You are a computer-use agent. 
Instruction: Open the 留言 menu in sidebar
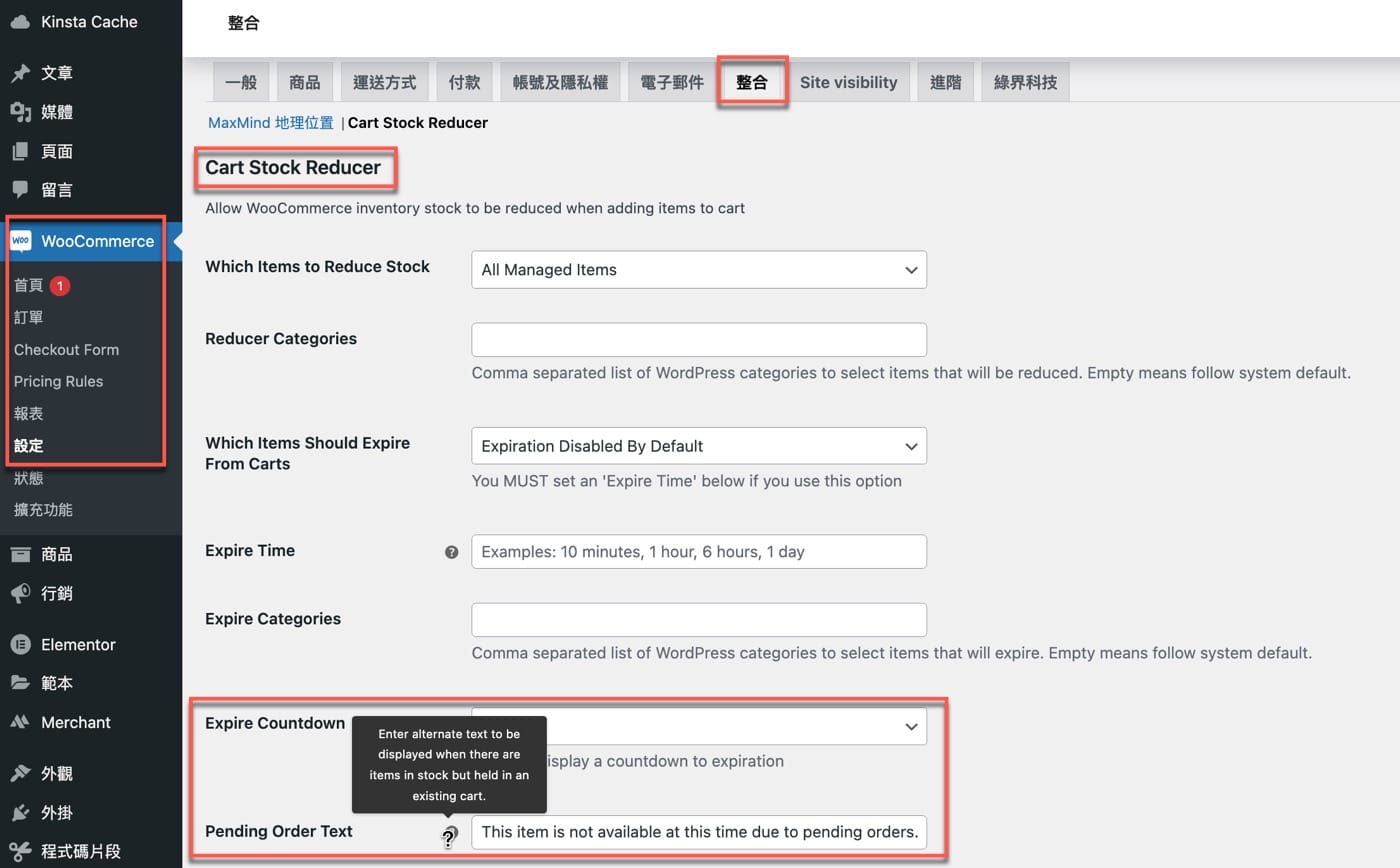point(91,189)
